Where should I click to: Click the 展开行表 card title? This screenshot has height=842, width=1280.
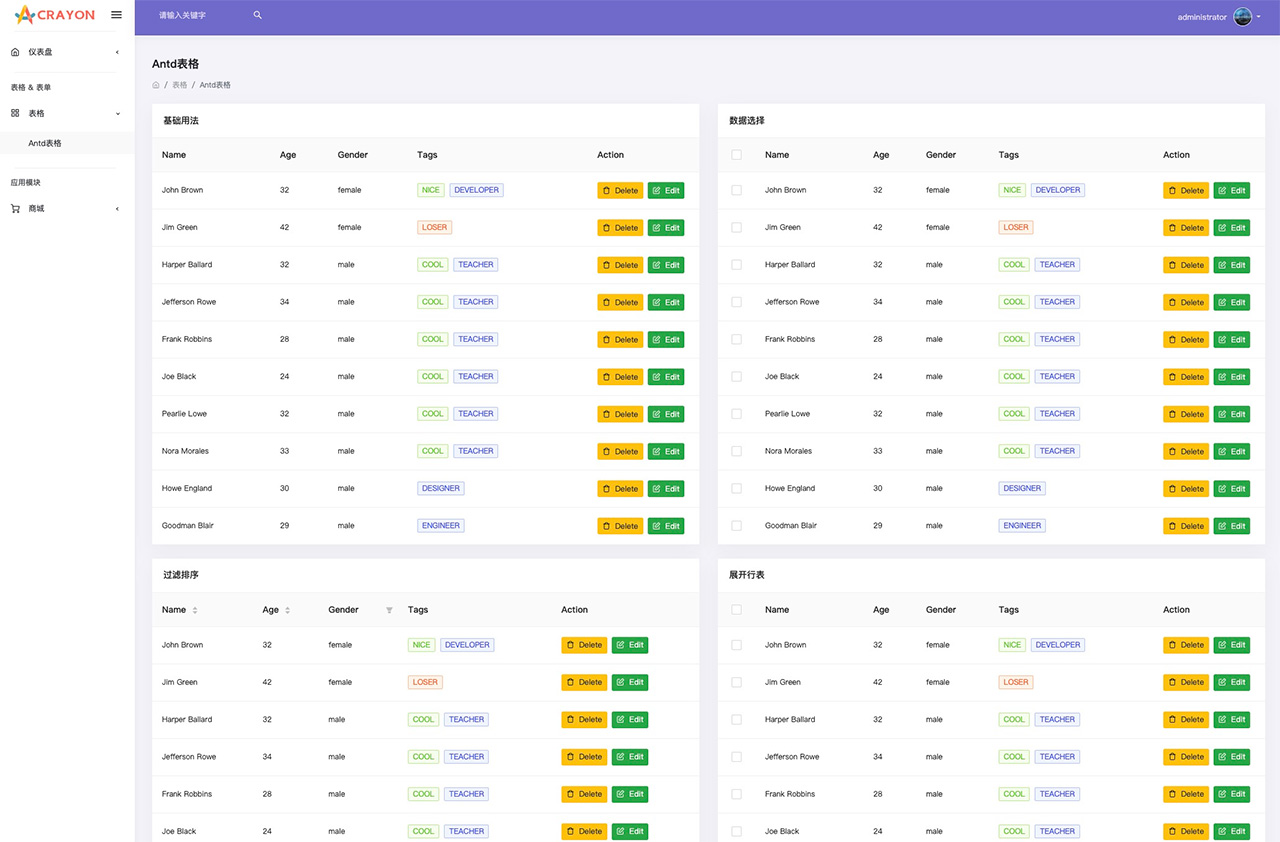[x=747, y=575]
